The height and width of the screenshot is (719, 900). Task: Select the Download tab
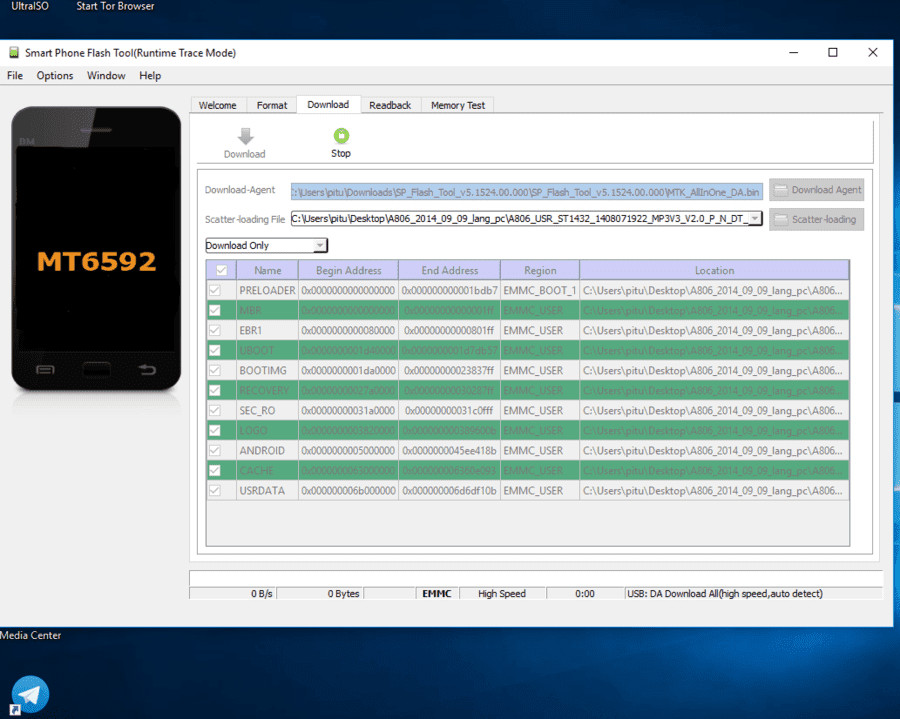pos(328,104)
